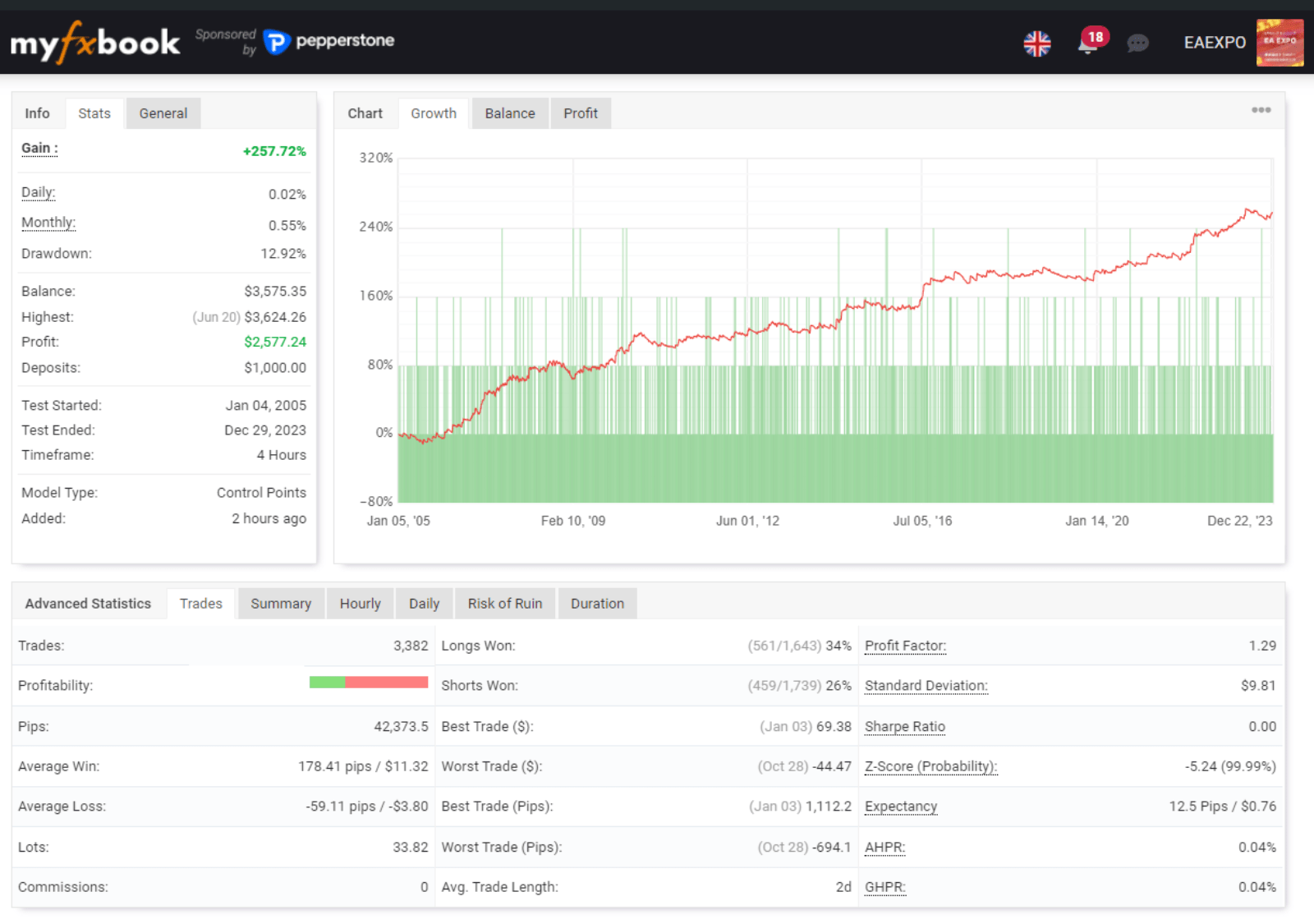Click the Monthly gain label
The width and height of the screenshot is (1314, 924).
(48, 223)
